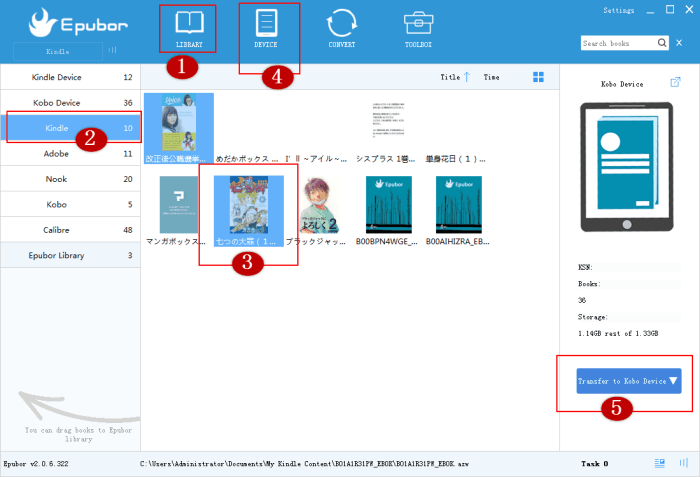Clear the search box with X

pyautogui.click(x=679, y=43)
